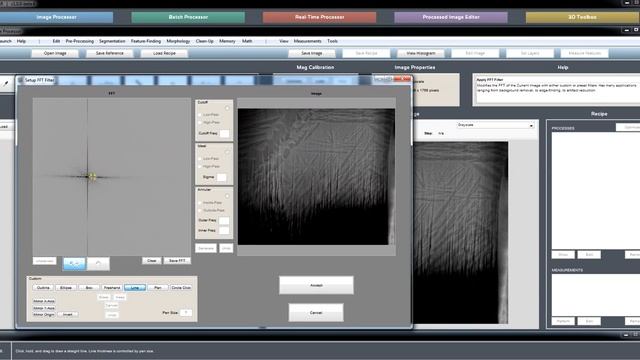Choose the Box custom shape tool

coord(89,288)
